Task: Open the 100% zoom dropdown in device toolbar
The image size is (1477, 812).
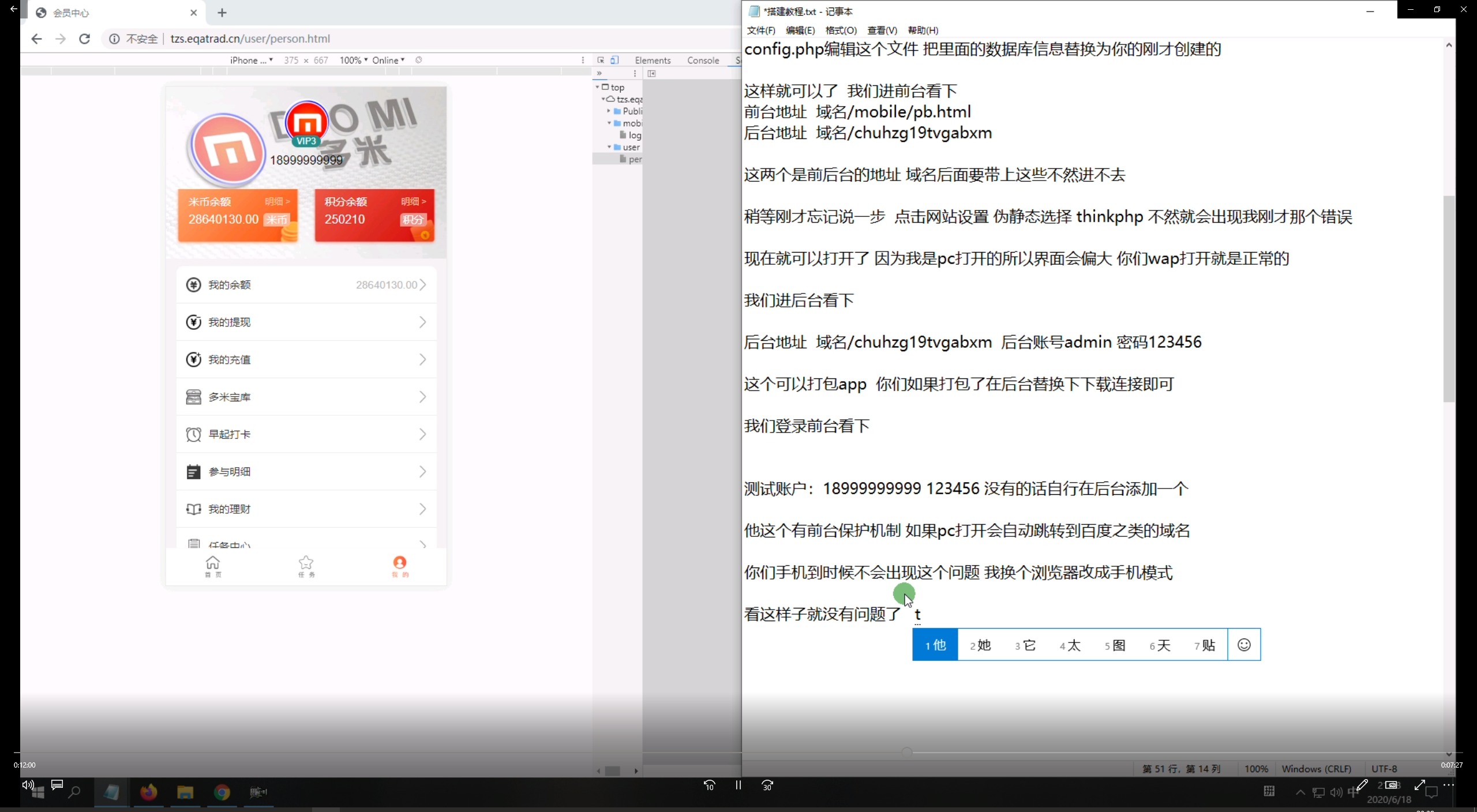Action: point(353,59)
